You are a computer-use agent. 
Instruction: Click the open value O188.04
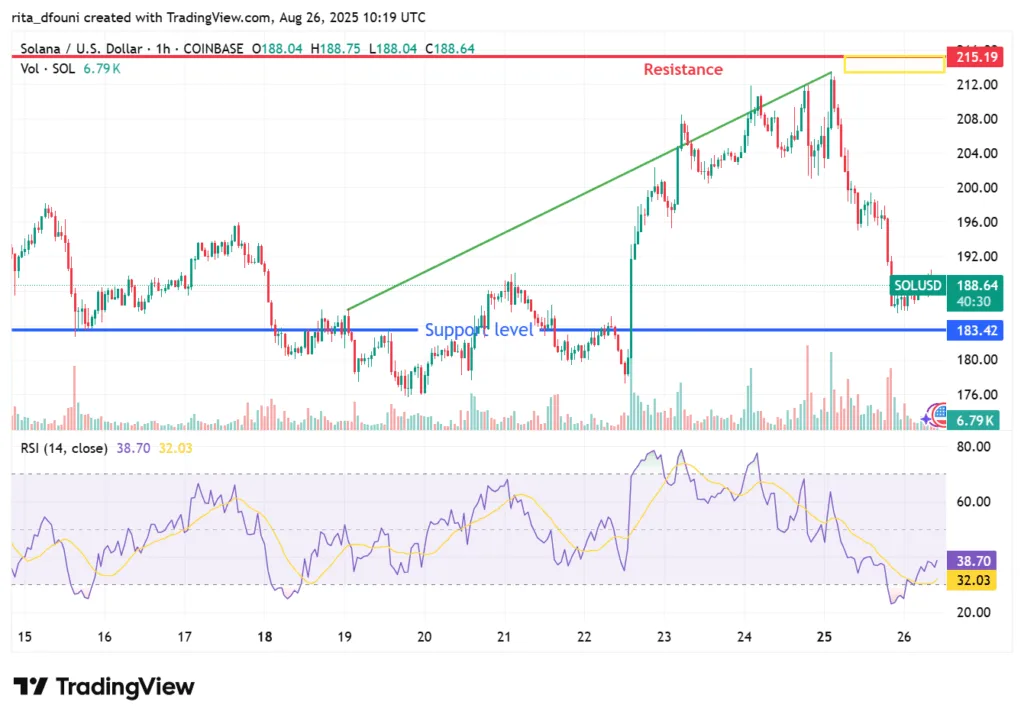(277, 48)
